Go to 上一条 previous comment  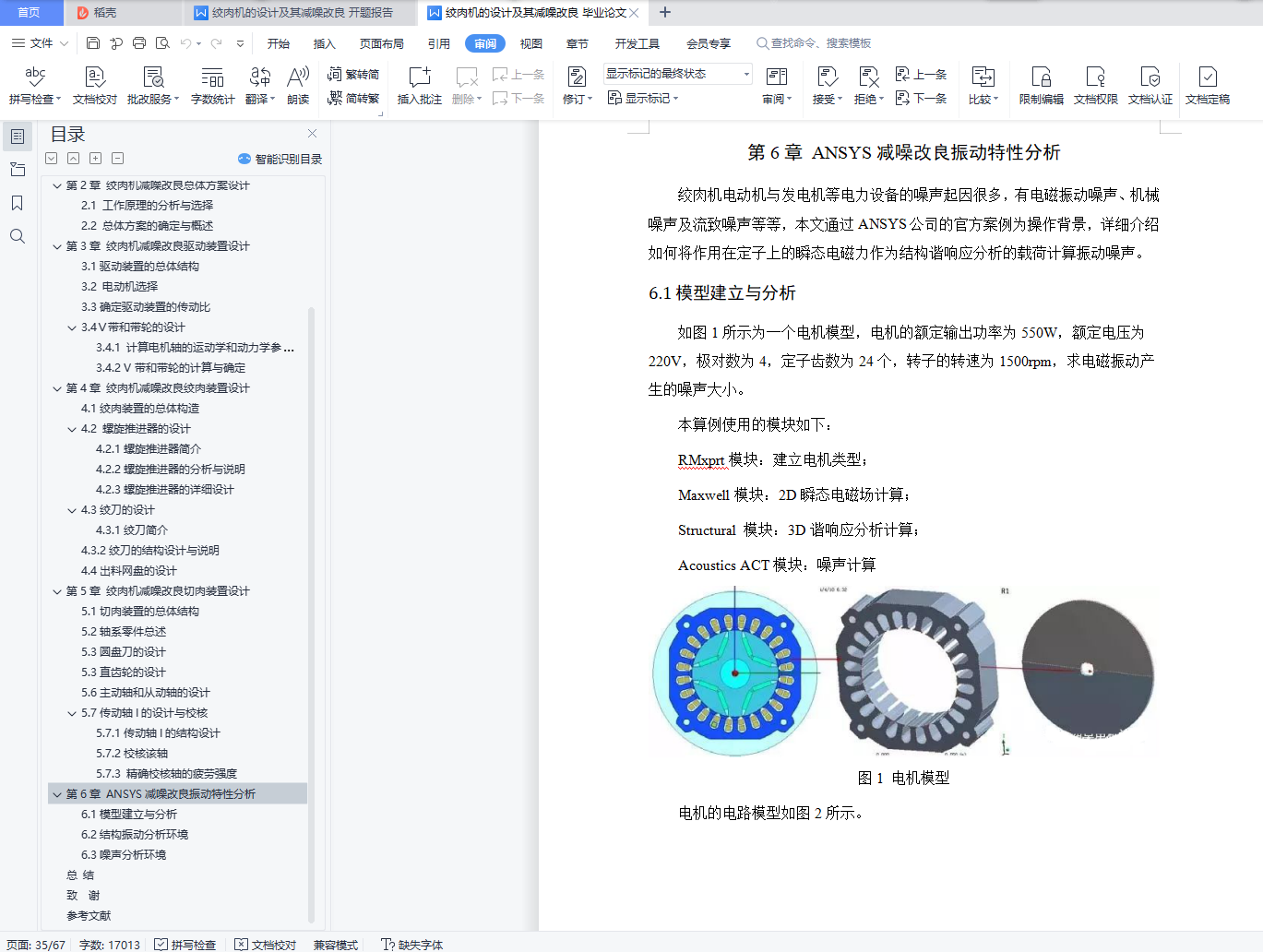coord(518,74)
